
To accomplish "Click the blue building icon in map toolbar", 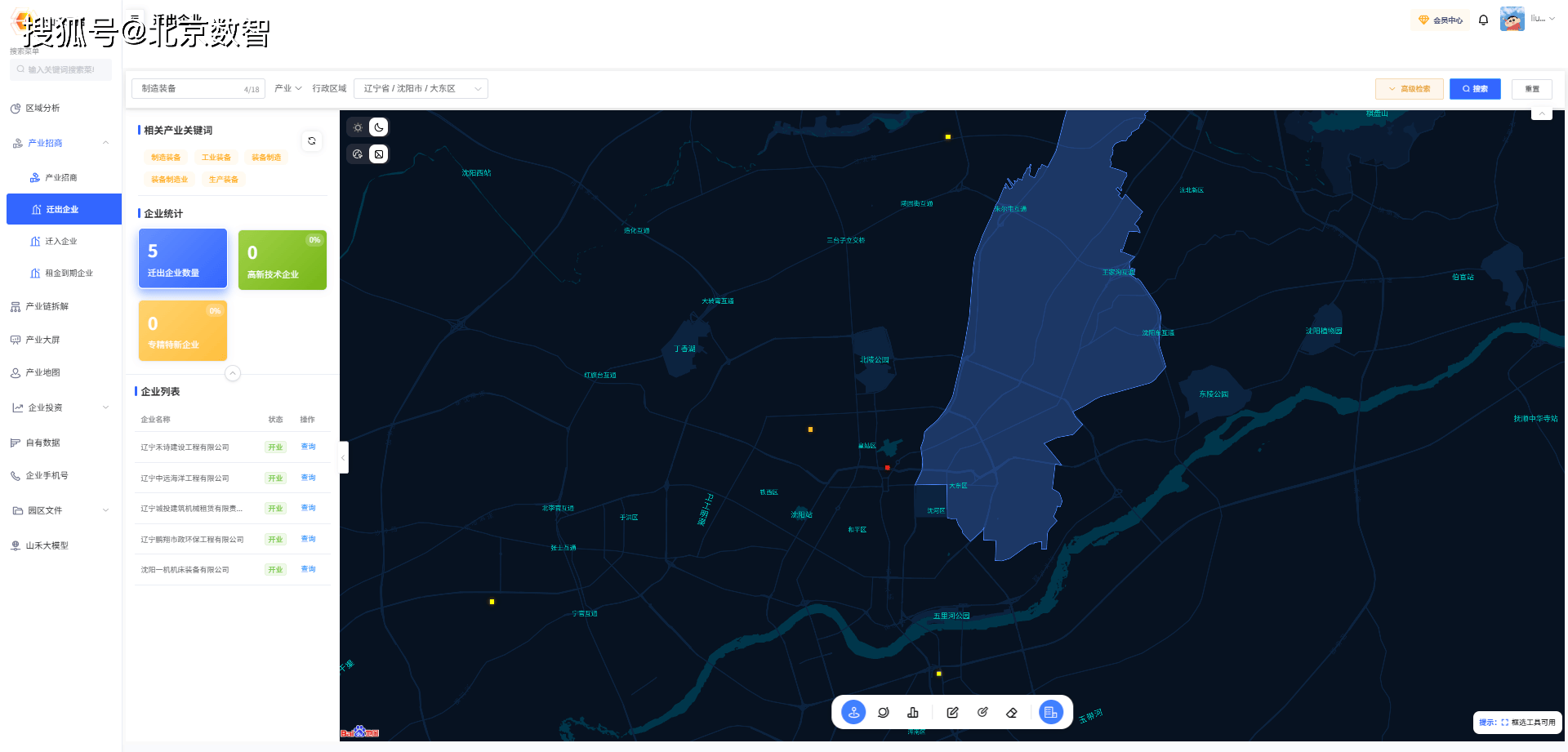I will 1050,713.
